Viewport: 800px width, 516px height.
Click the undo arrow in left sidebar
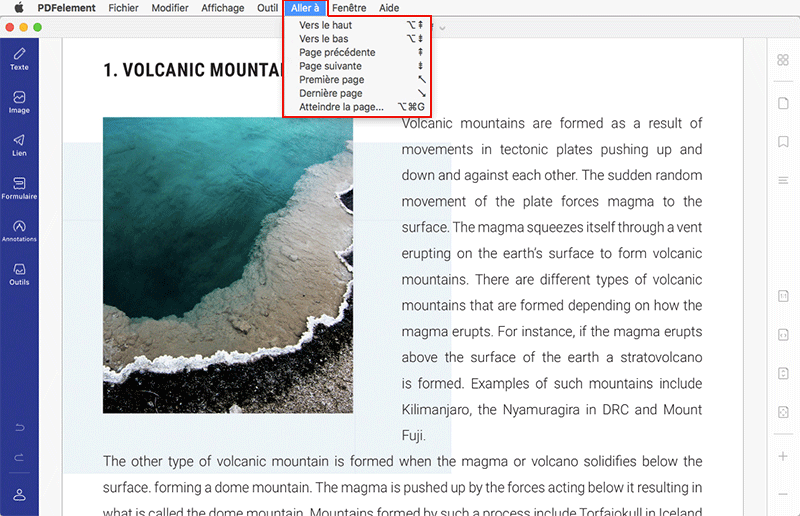pos(19,428)
